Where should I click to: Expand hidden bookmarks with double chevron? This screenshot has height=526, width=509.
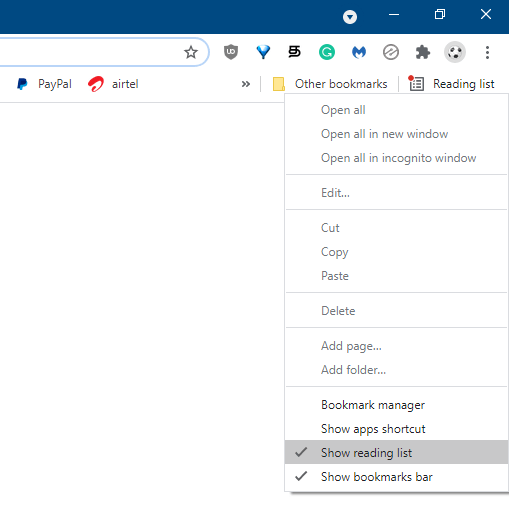pos(246,84)
